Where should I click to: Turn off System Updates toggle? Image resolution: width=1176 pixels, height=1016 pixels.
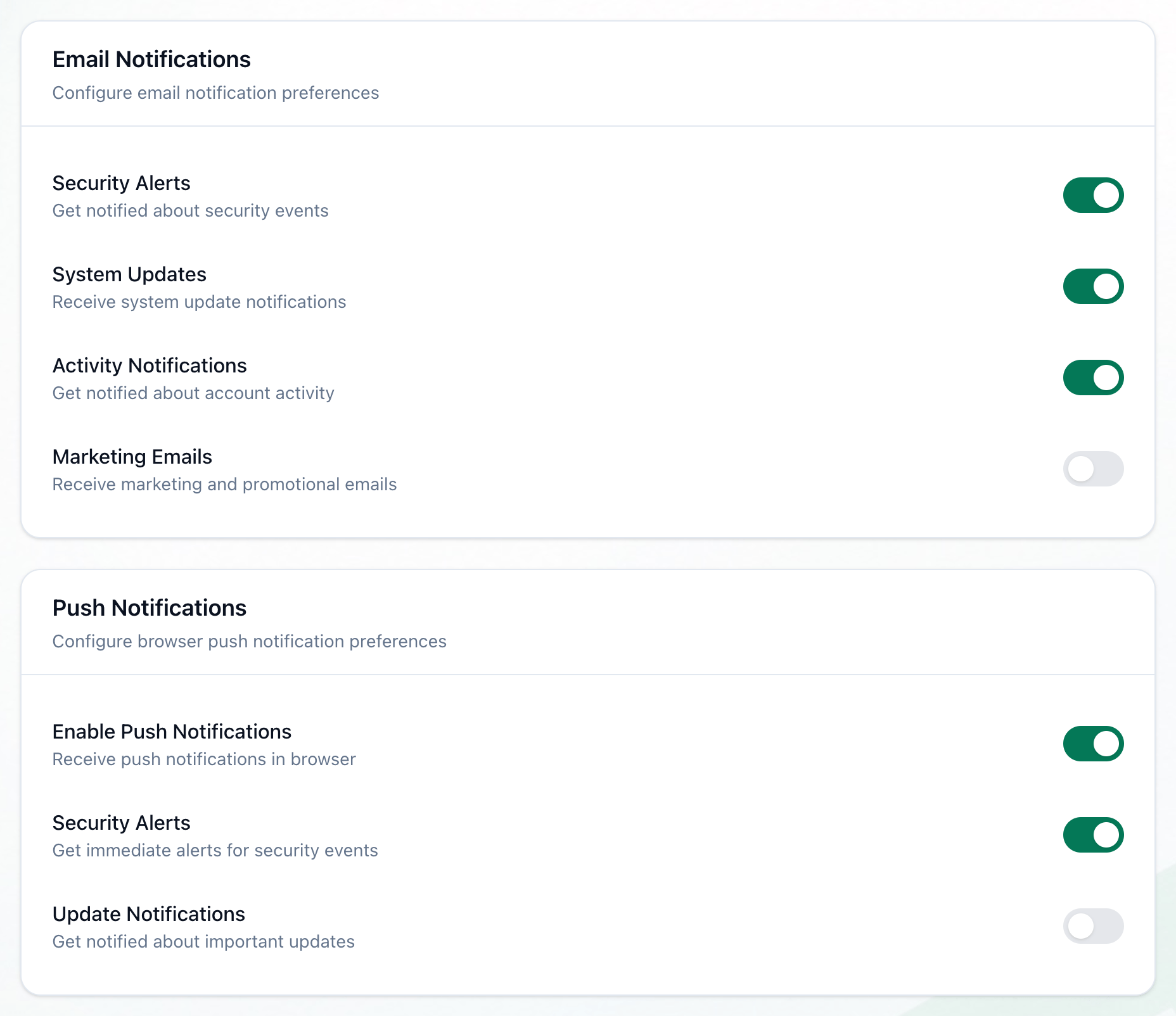pyautogui.click(x=1093, y=286)
